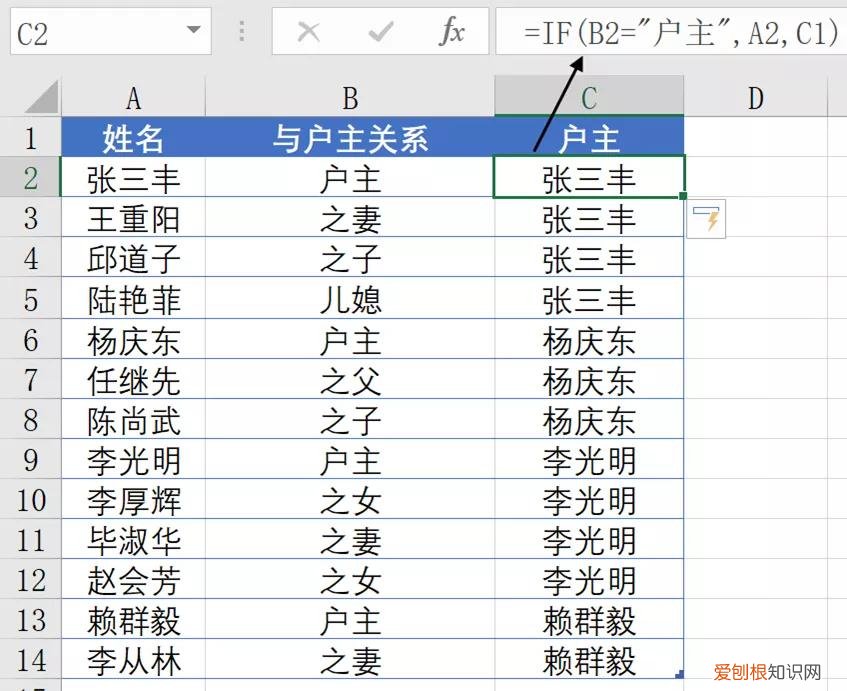This screenshot has height=691, width=847.
Task: Select cell A2 containing 张三丰
Action: point(134,177)
